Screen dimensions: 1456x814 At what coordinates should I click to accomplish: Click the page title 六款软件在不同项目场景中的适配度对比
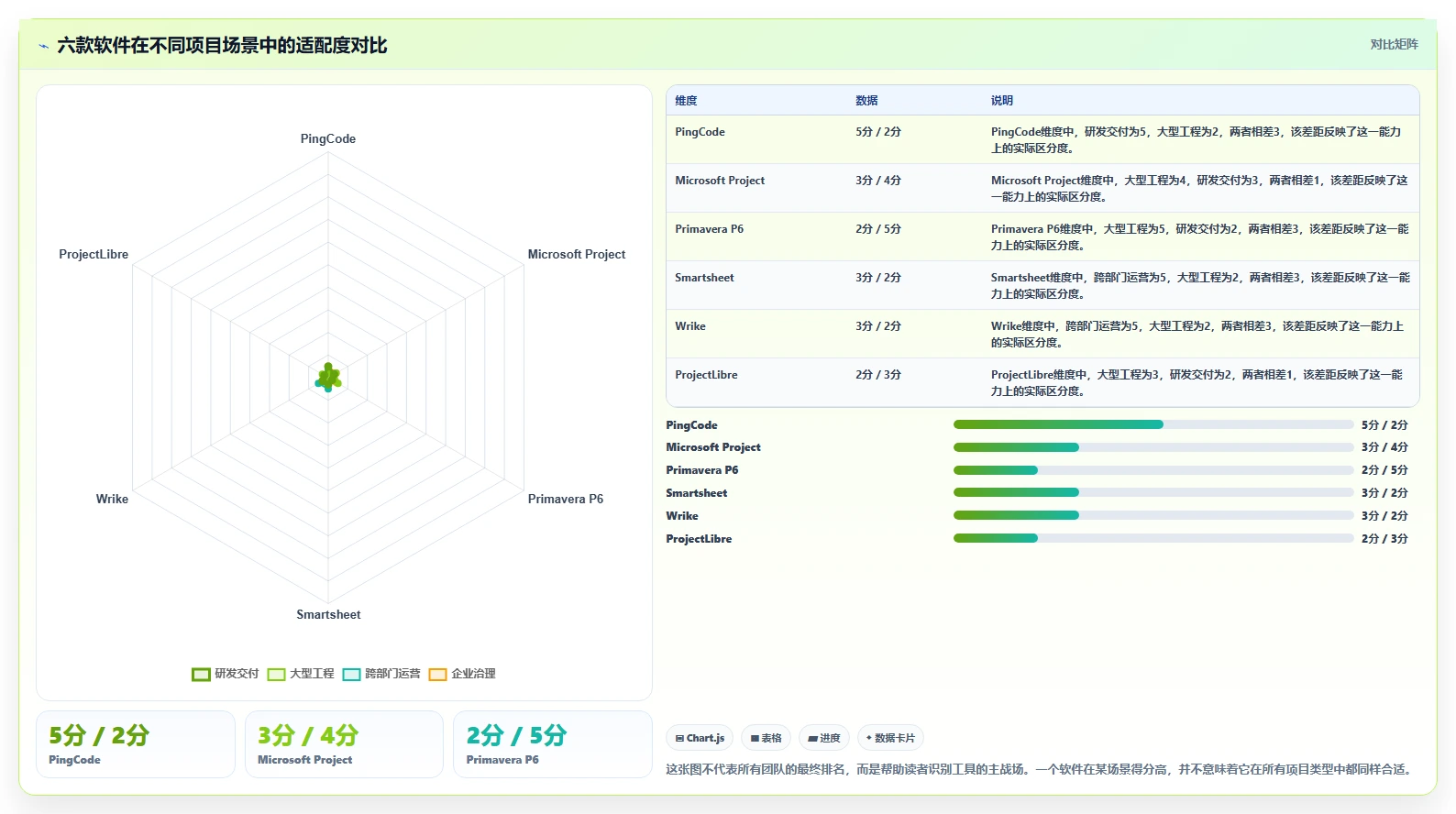click(x=222, y=46)
